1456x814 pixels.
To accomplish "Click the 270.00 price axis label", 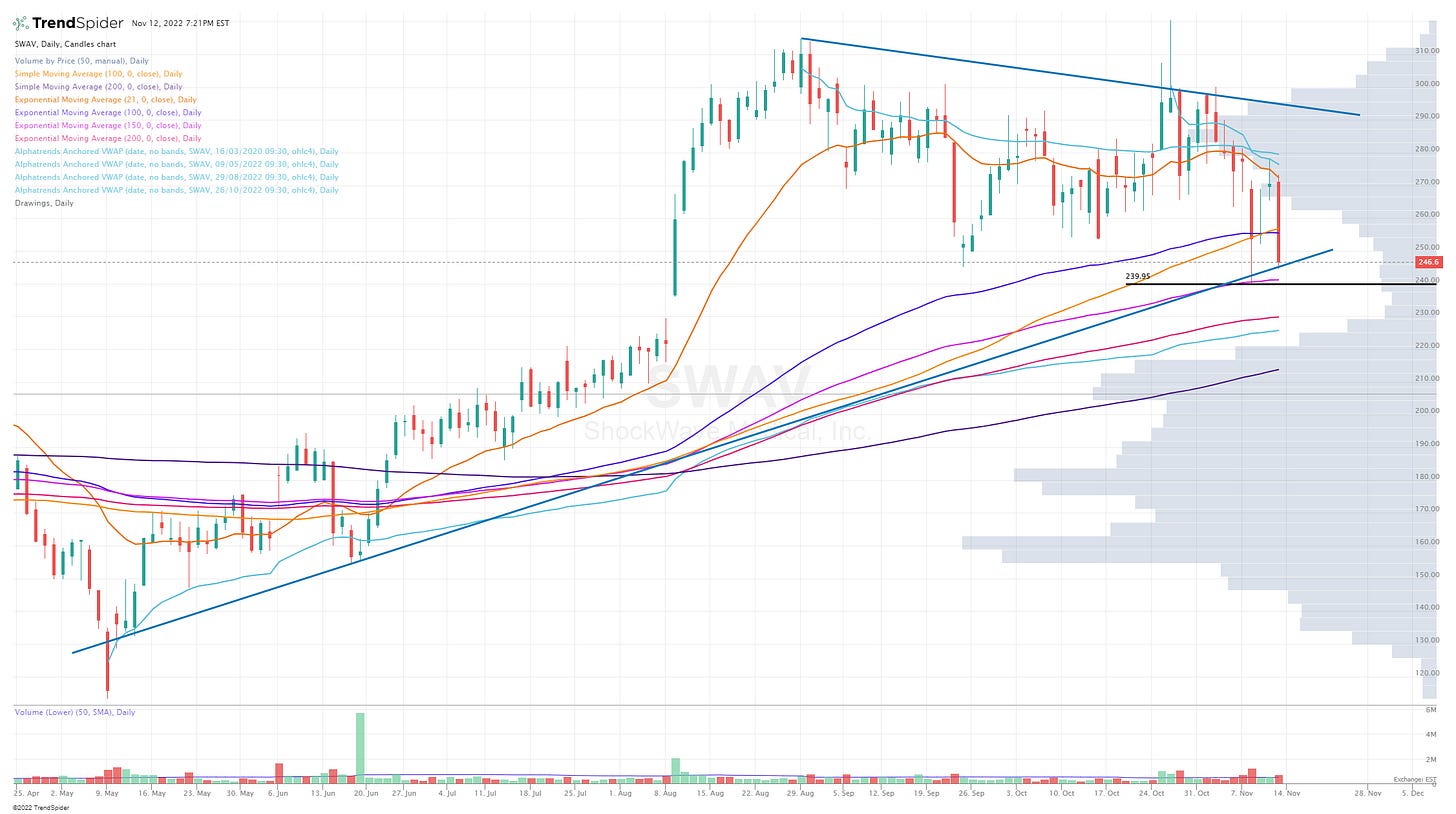I will pos(1427,182).
